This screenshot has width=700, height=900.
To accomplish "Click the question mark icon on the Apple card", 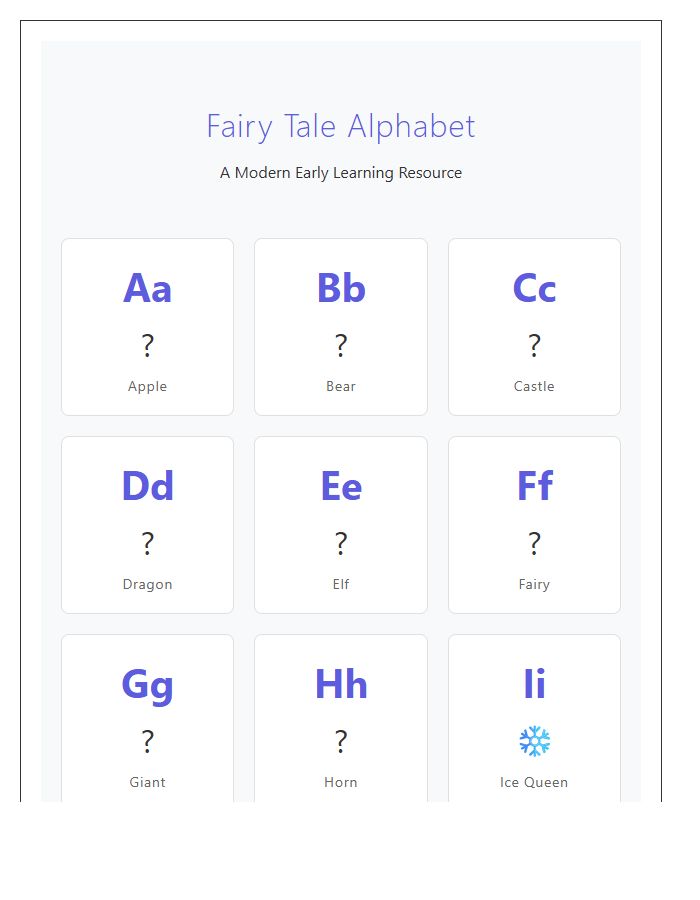I will [x=147, y=344].
